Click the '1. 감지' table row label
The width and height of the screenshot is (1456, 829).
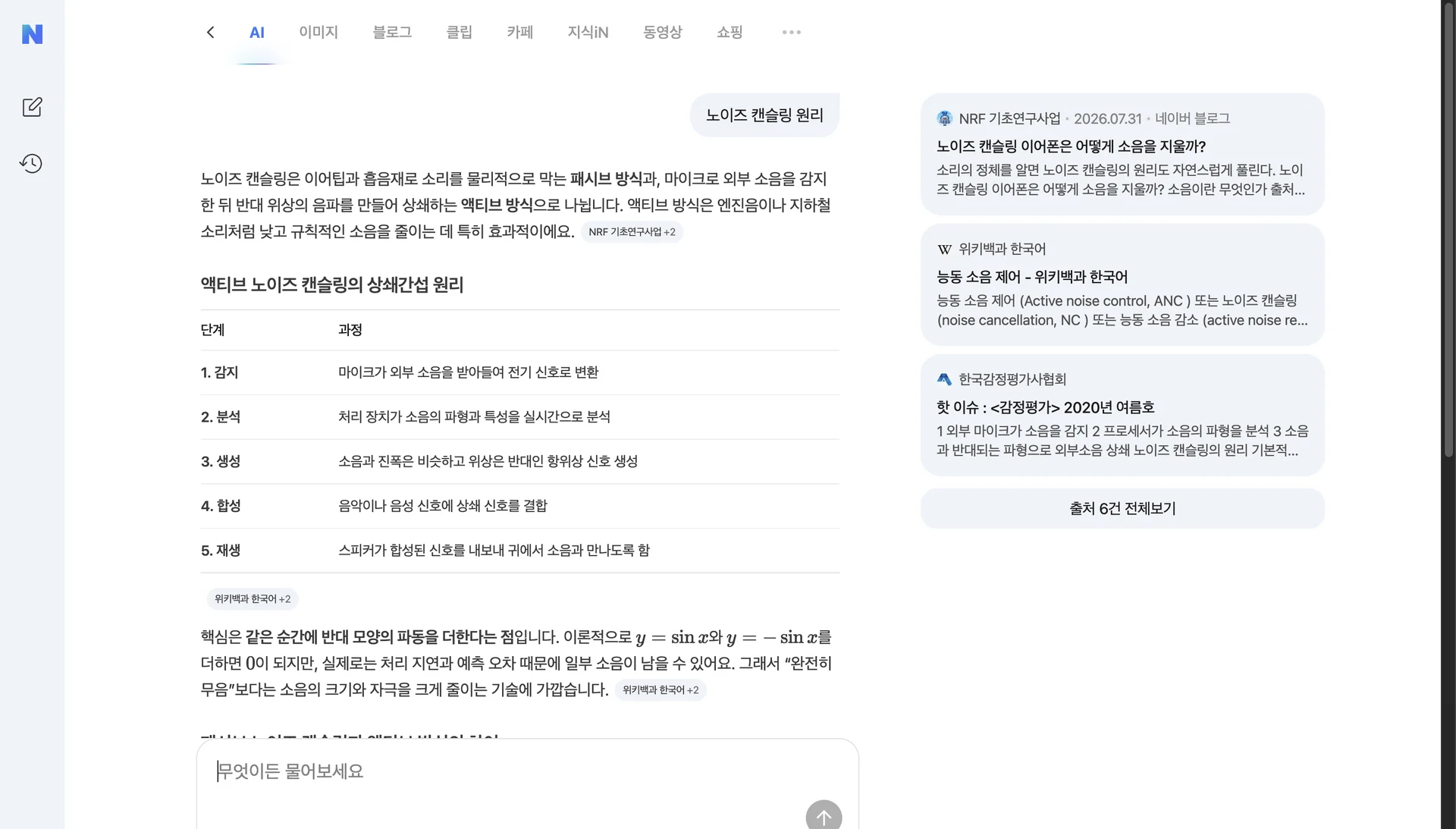[x=219, y=372]
